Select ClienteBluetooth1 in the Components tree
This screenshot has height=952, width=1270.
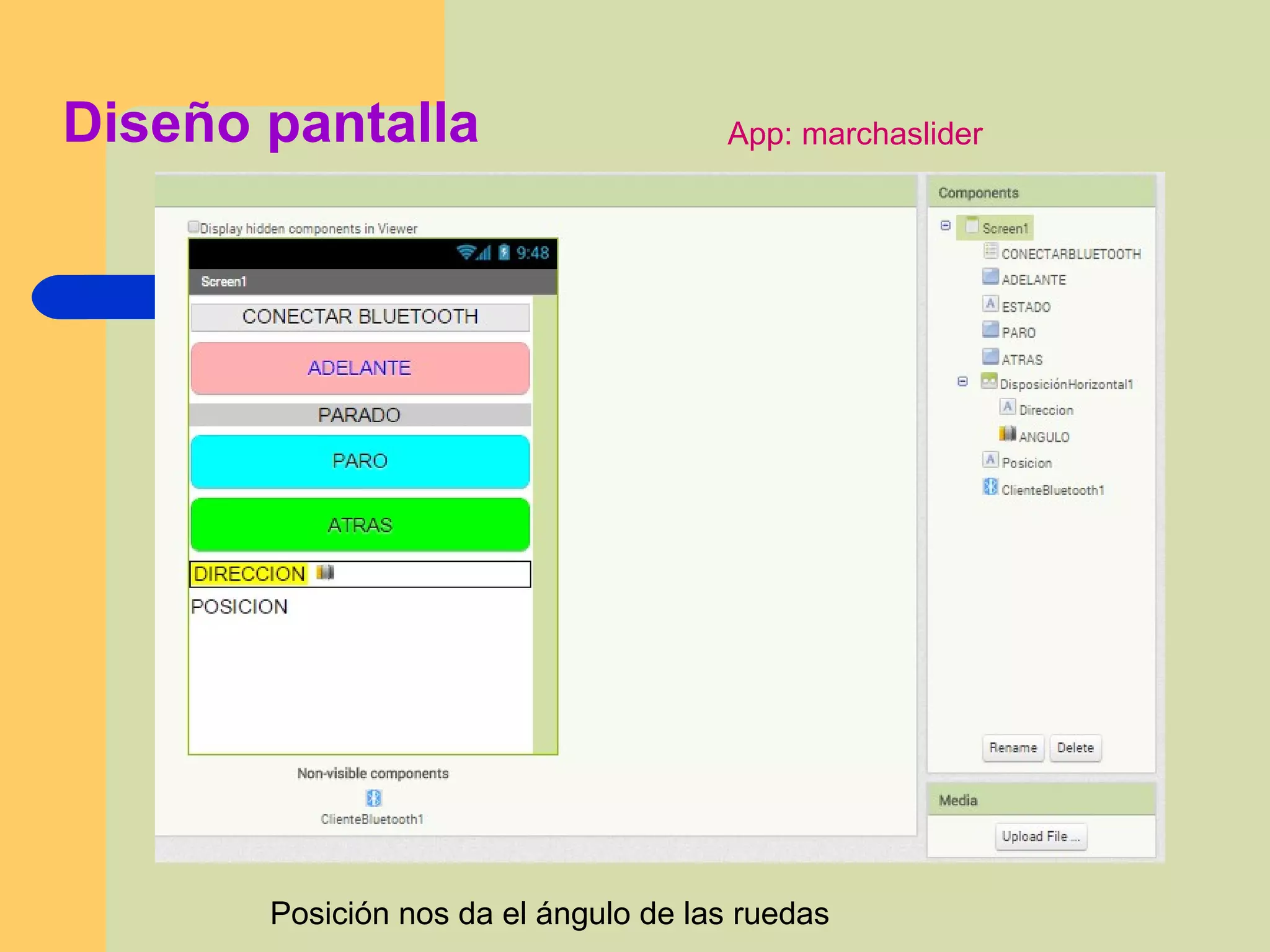click(x=1053, y=490)
